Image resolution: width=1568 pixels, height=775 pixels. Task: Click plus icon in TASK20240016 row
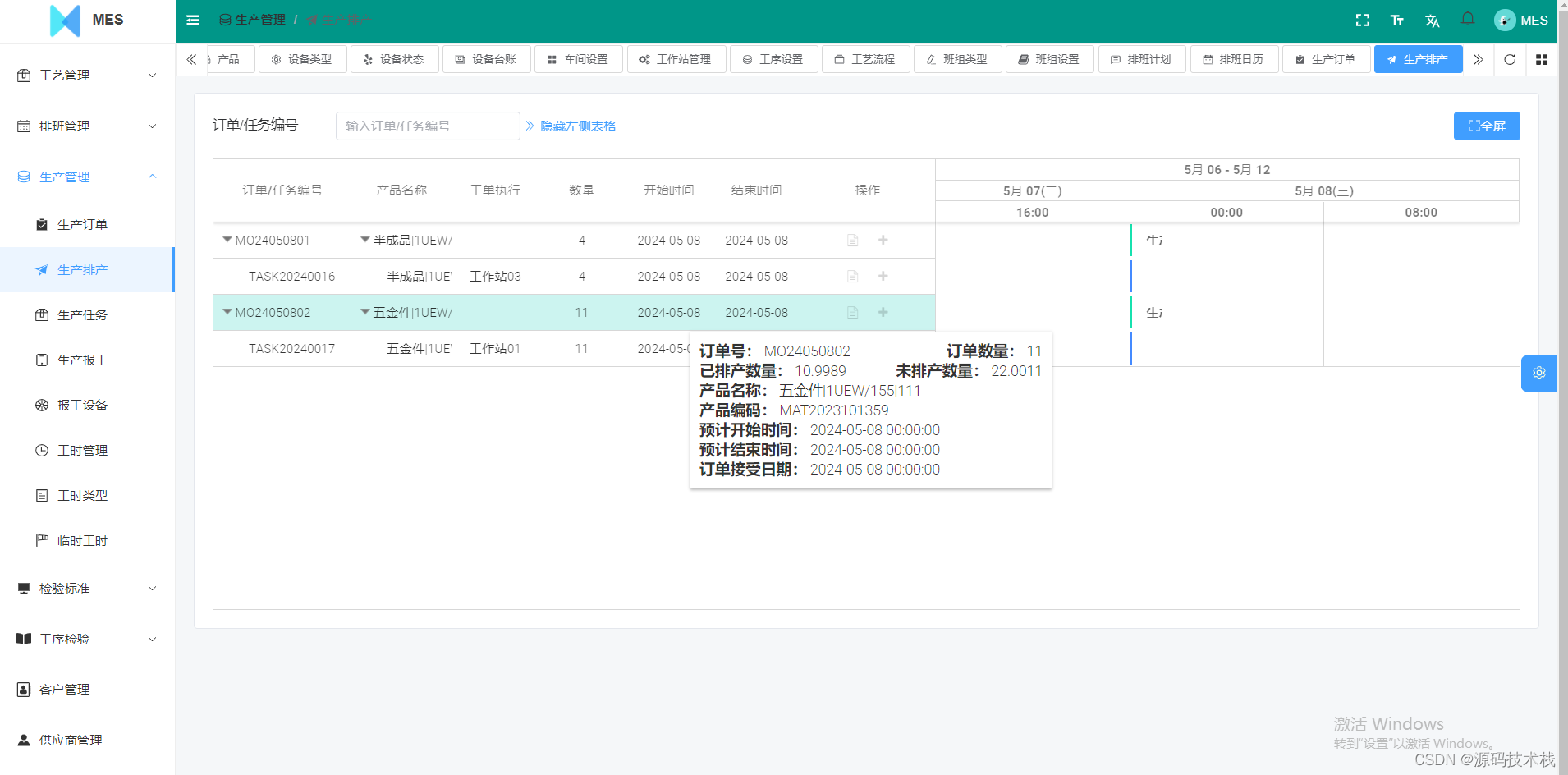click(x=883, y=276)
